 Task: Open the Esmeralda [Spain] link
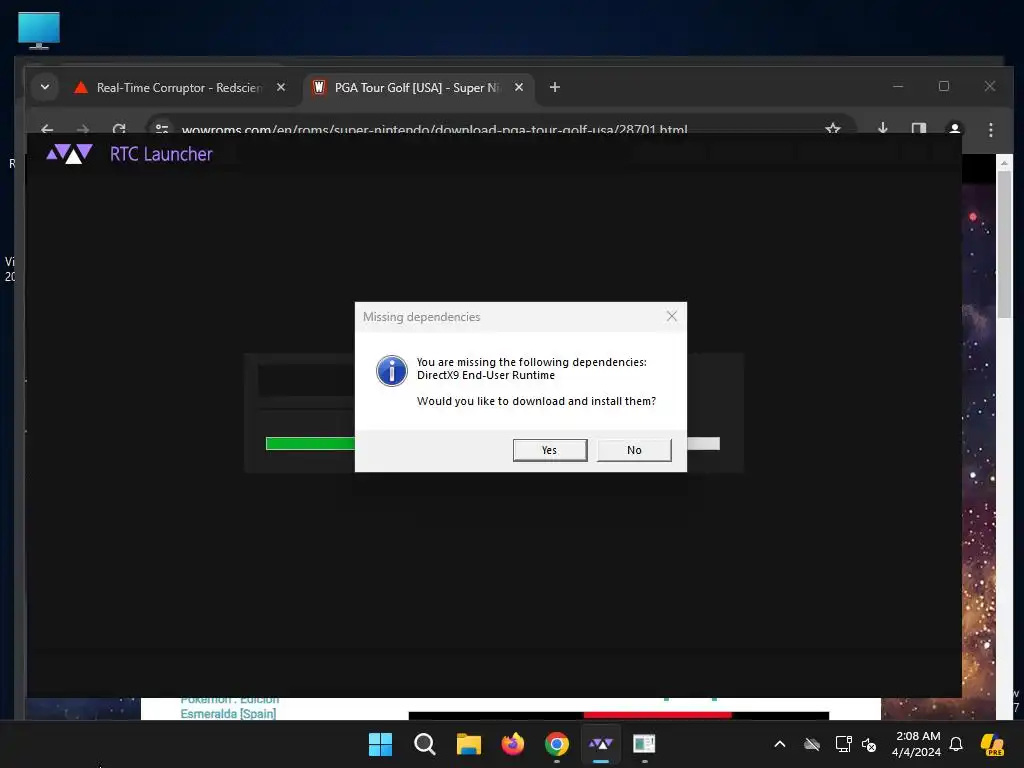pyautogui.click(x=228, y=714)
